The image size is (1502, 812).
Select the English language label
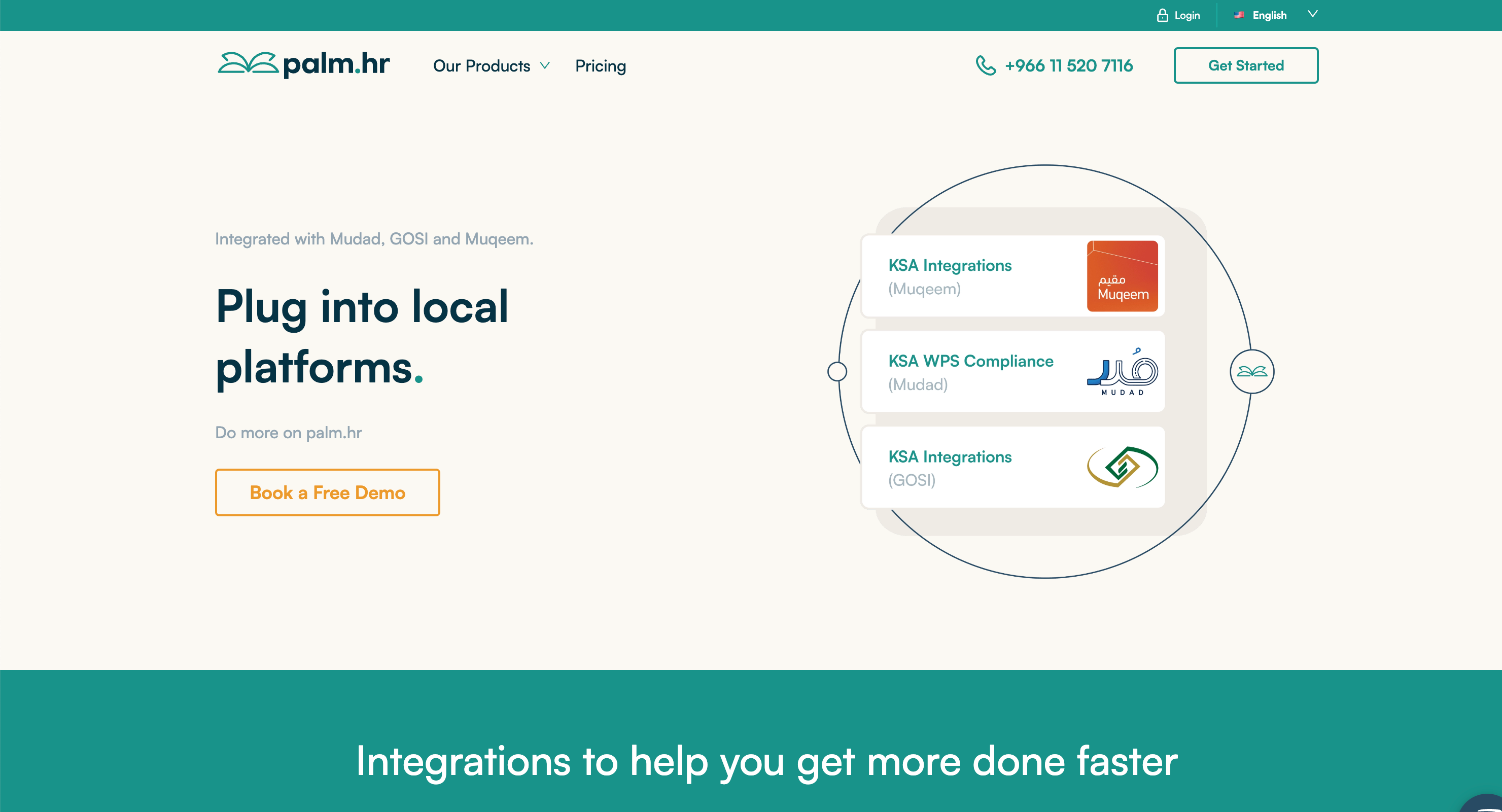pyautogui.click(x=1269, y=15)
